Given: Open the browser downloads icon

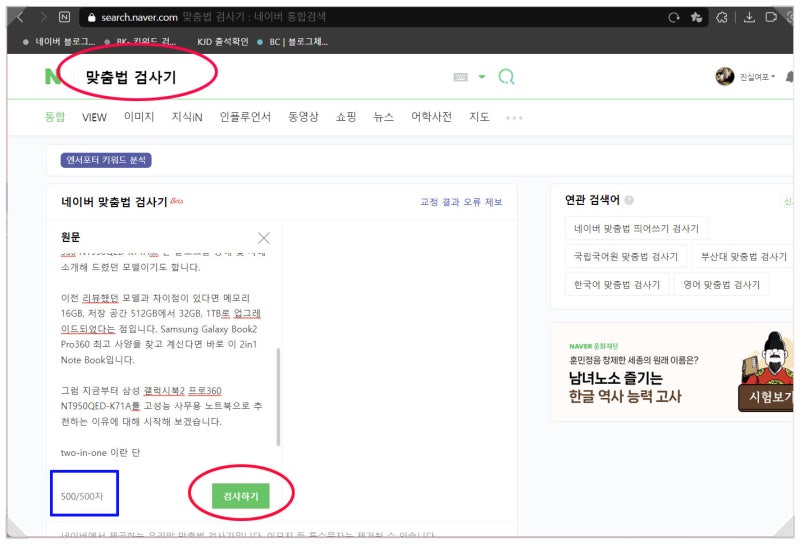Looking at the screenshot, I should (749, 17).
